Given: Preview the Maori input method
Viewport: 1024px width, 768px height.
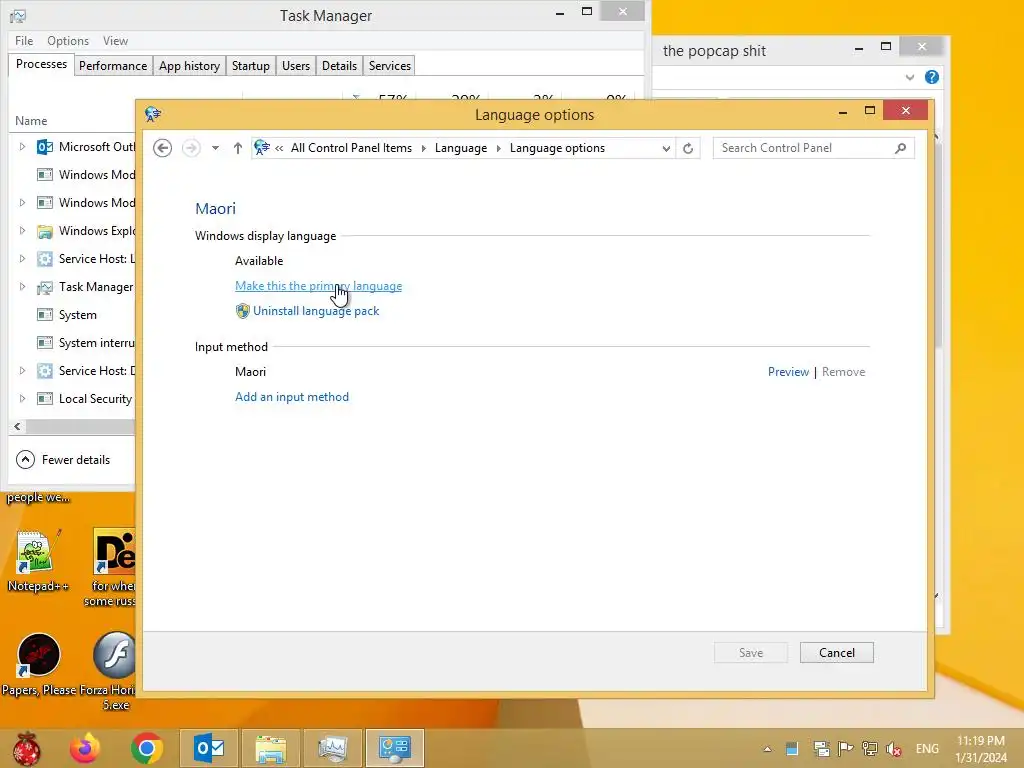Looking at the screenshot, I should [x=788, y=372].
